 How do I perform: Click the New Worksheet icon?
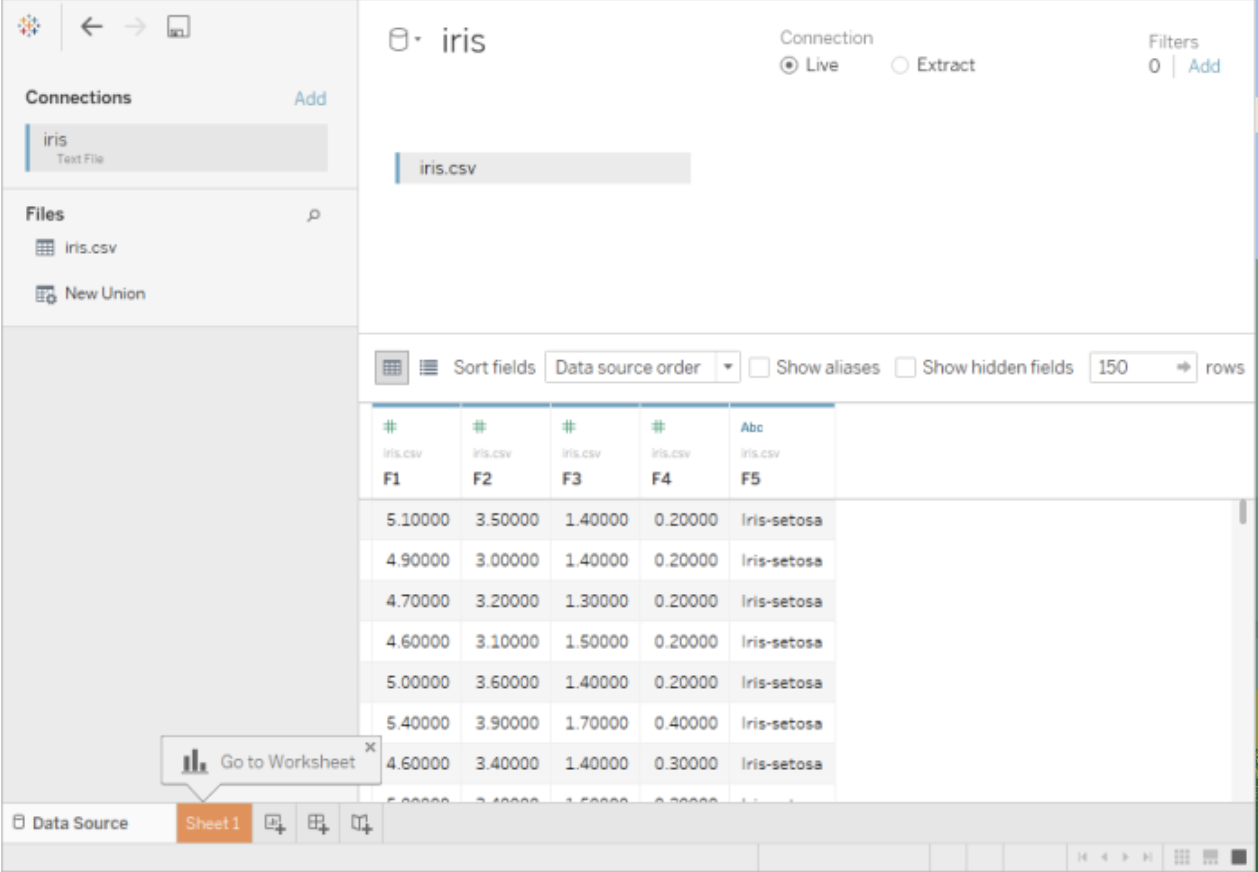[274, 824]
